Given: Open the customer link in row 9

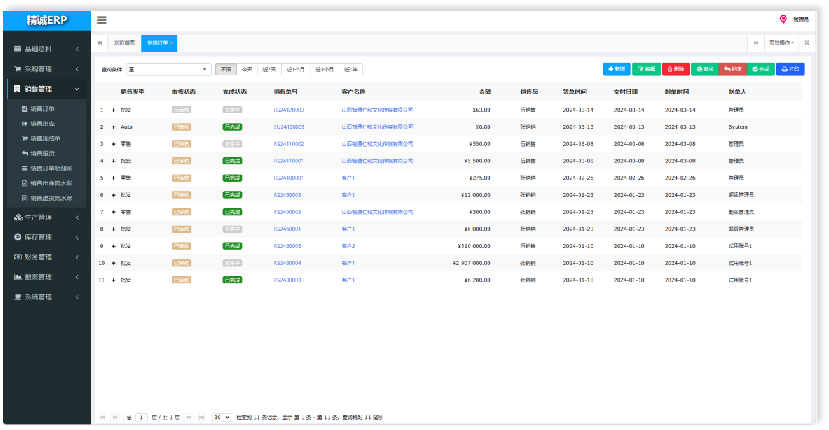Looking at the screenshot, I should (348, 246).
